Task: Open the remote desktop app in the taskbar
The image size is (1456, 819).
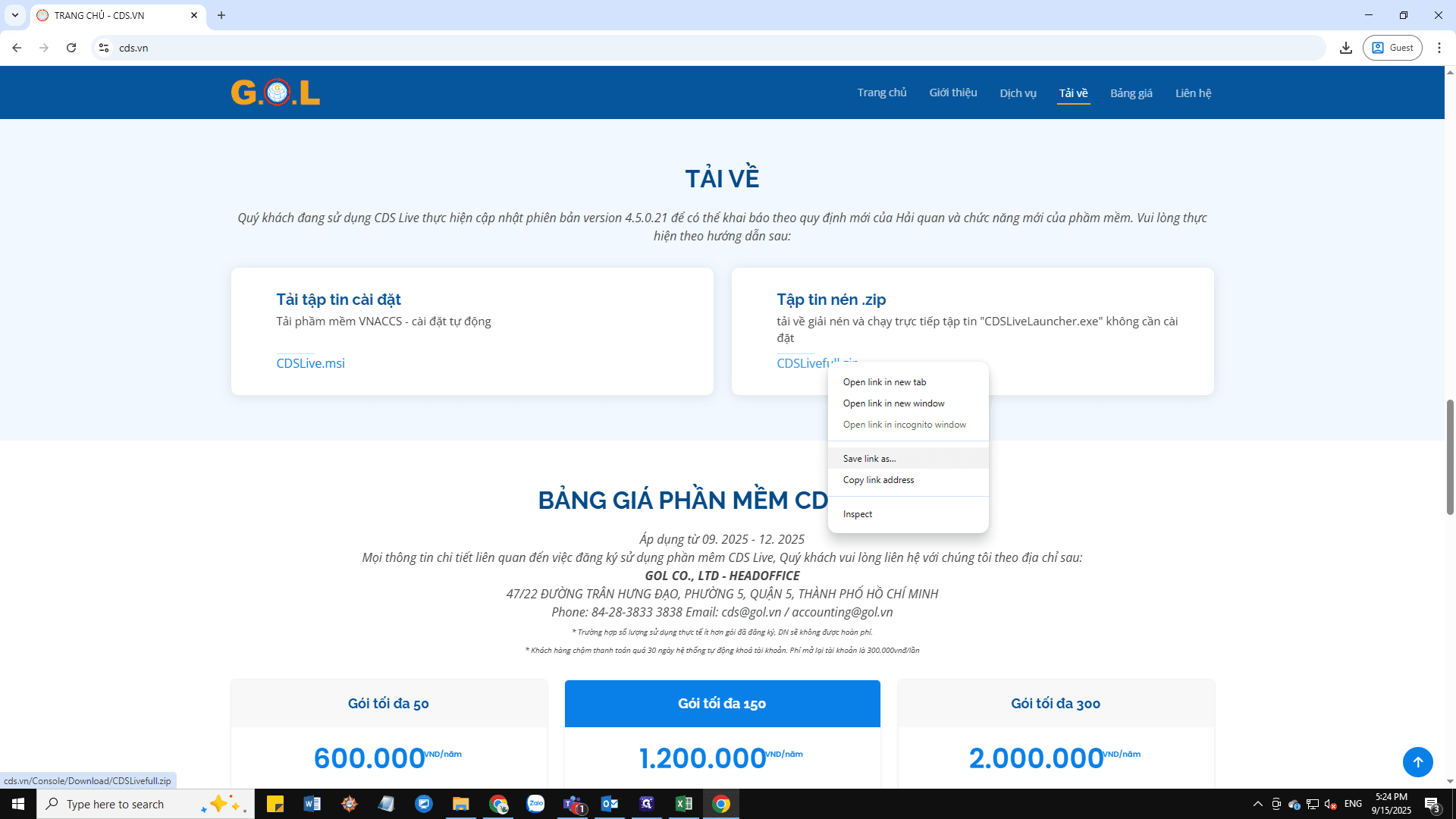Action: click(x=424, y=804)
